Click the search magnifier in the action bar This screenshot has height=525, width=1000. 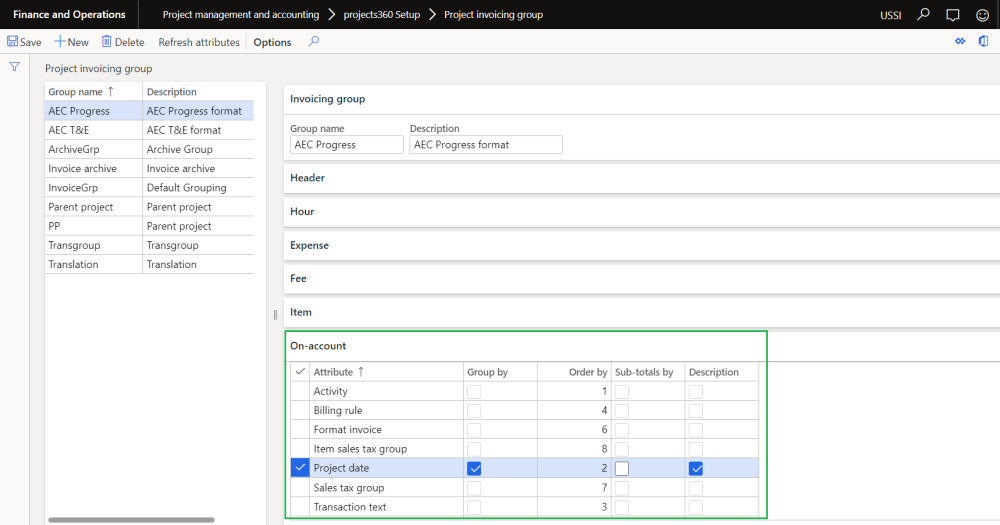[x=314, y=42]
